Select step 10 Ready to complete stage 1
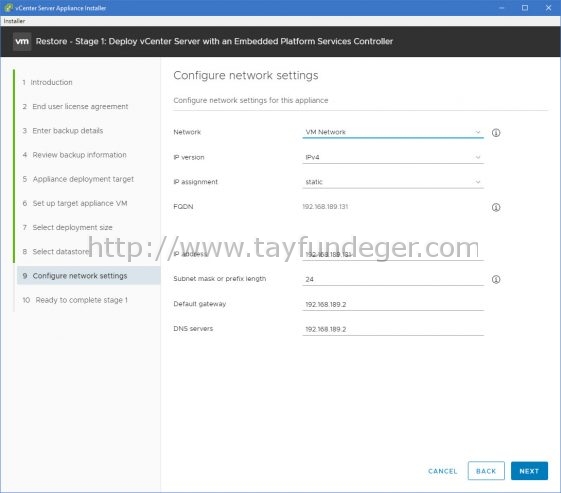This screenshot has width=561, height=493. 75,300
